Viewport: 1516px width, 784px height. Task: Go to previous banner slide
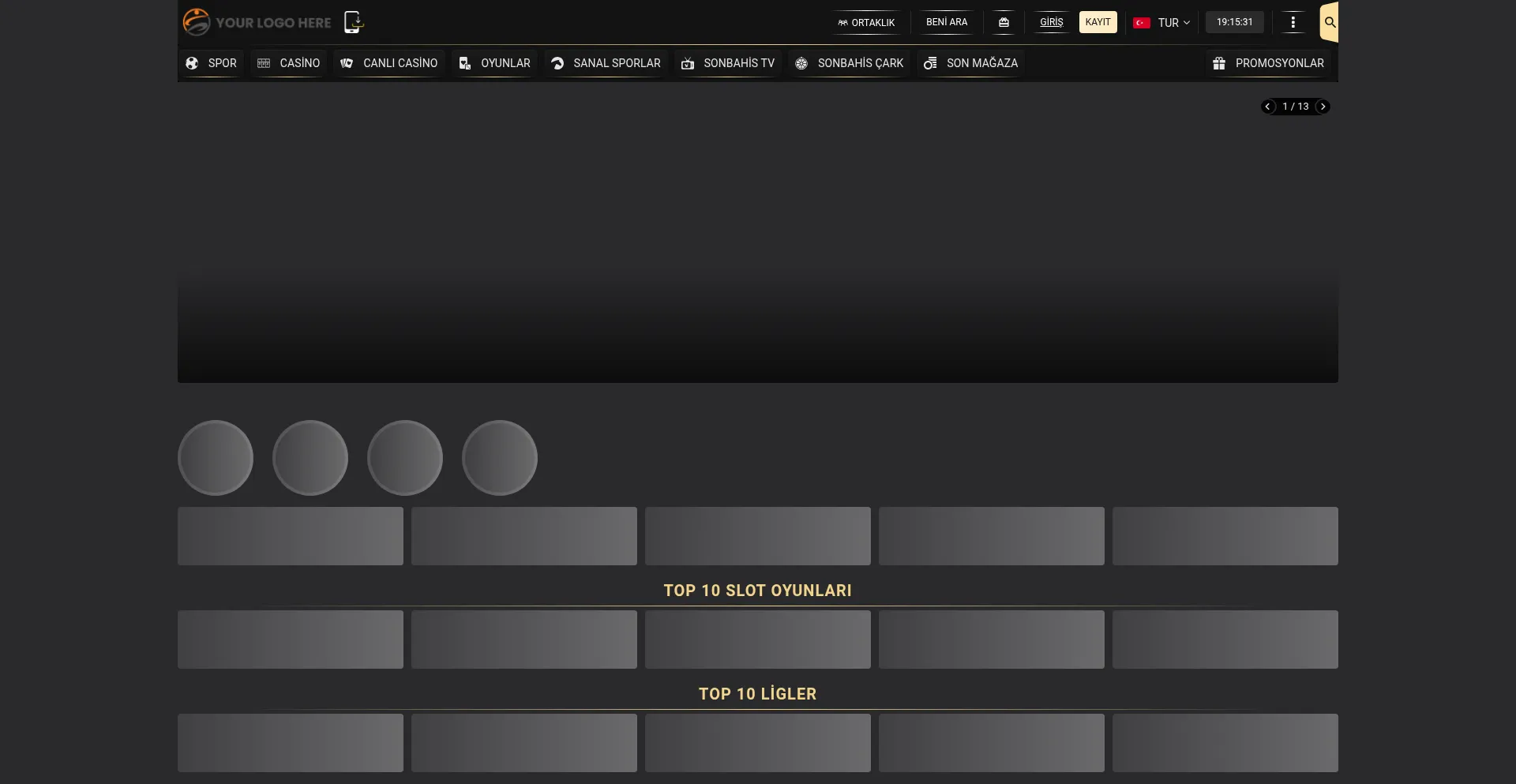1268,107
